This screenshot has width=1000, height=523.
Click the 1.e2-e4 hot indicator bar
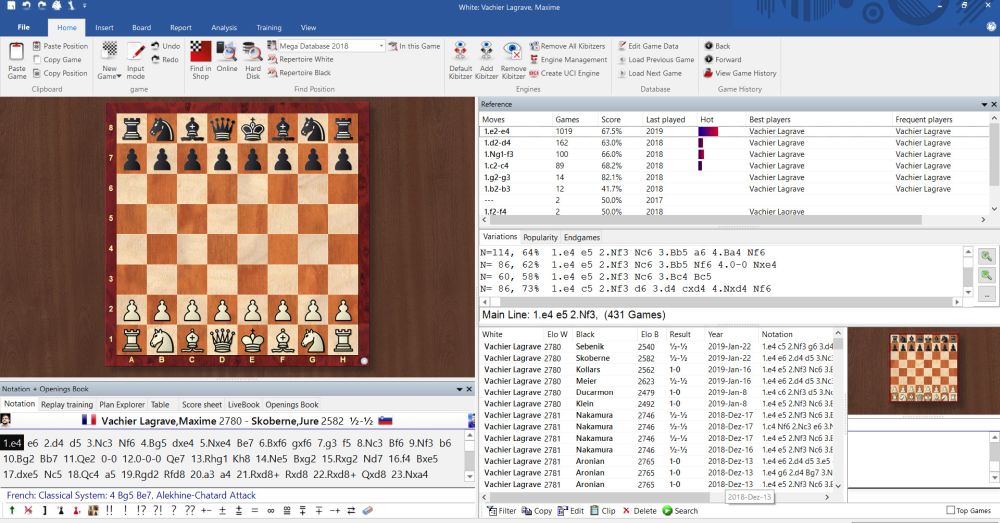pyautogui.click(x=708, y=131)
